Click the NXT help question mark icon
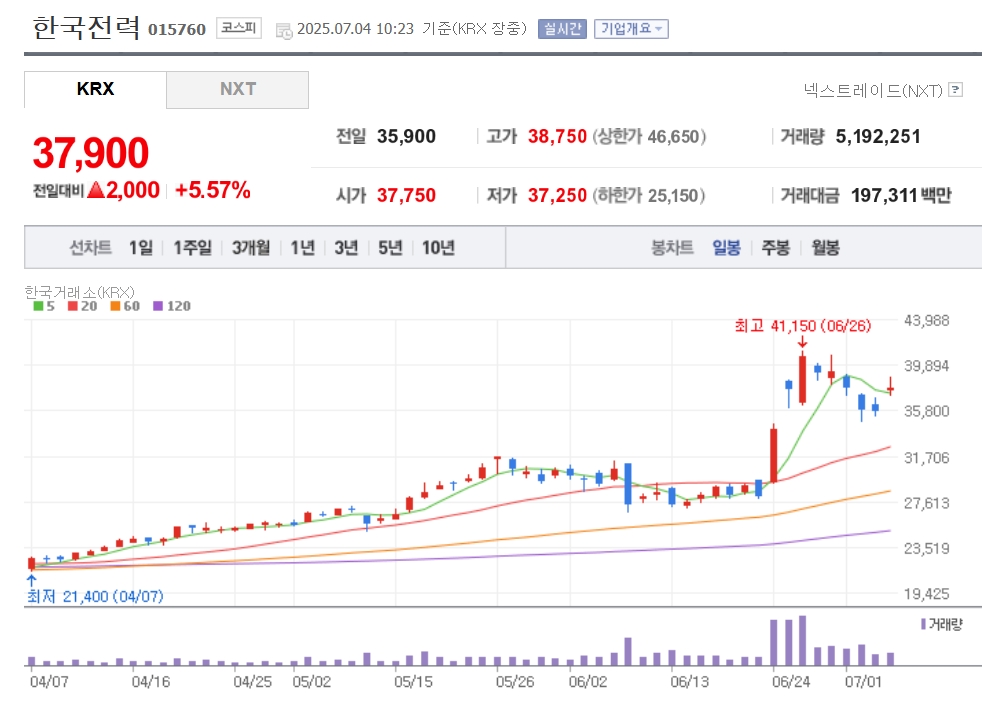The height and width of the screenshot is (712, 982). [955, 90]
